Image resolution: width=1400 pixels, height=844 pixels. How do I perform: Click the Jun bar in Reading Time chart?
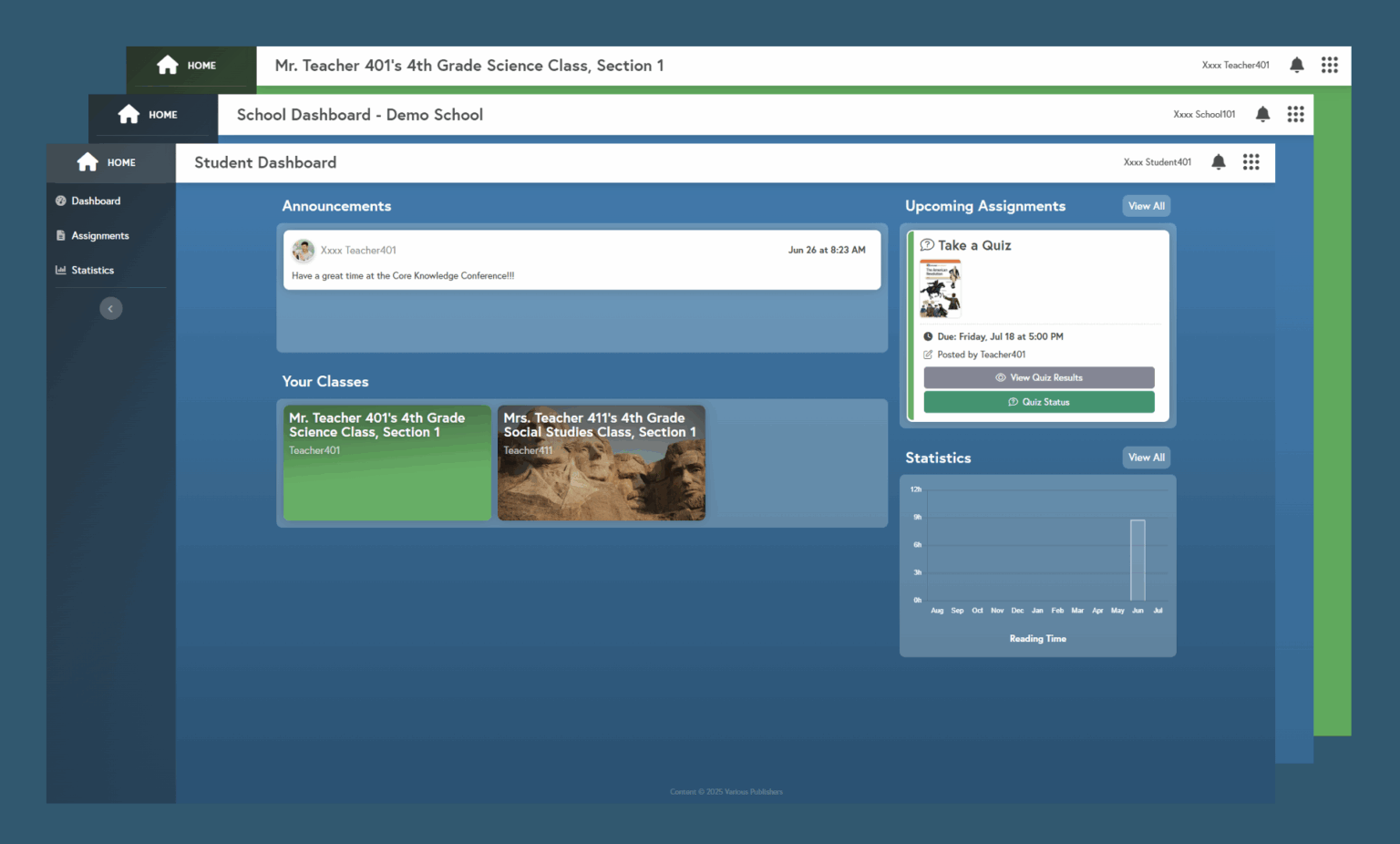click(1137, 561)
